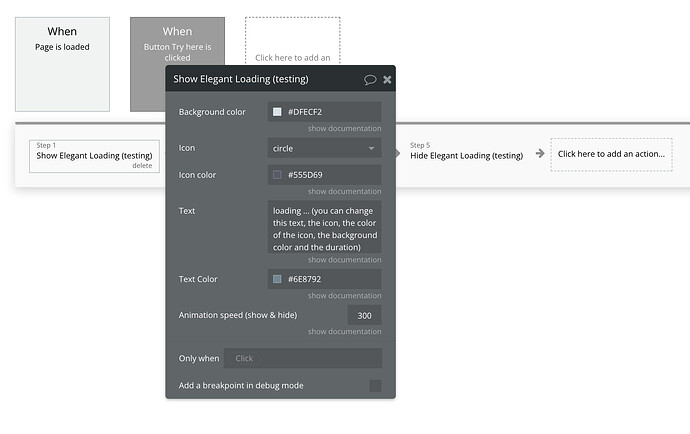Viewport: 690px width, 434px height.
Task: Close the Show Elegant Loading dialog
Action: point(387,80)
